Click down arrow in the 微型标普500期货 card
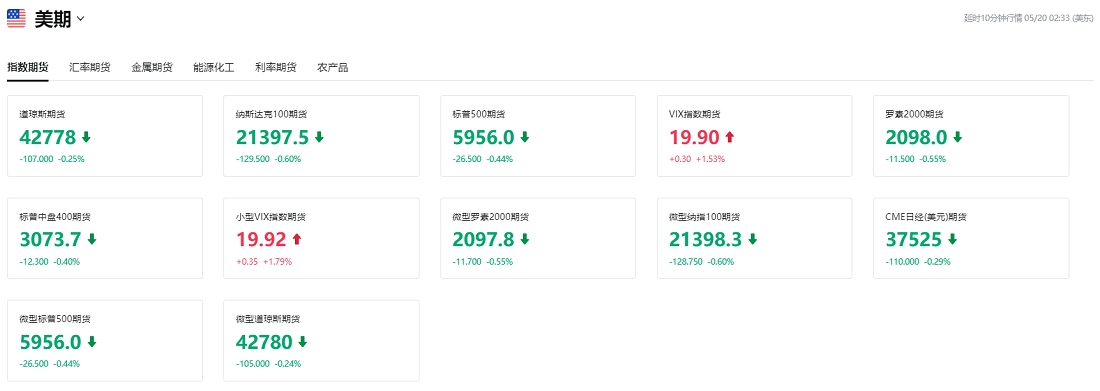The height and width of the screenshot is (391, 1100). (x=92, y=342)
